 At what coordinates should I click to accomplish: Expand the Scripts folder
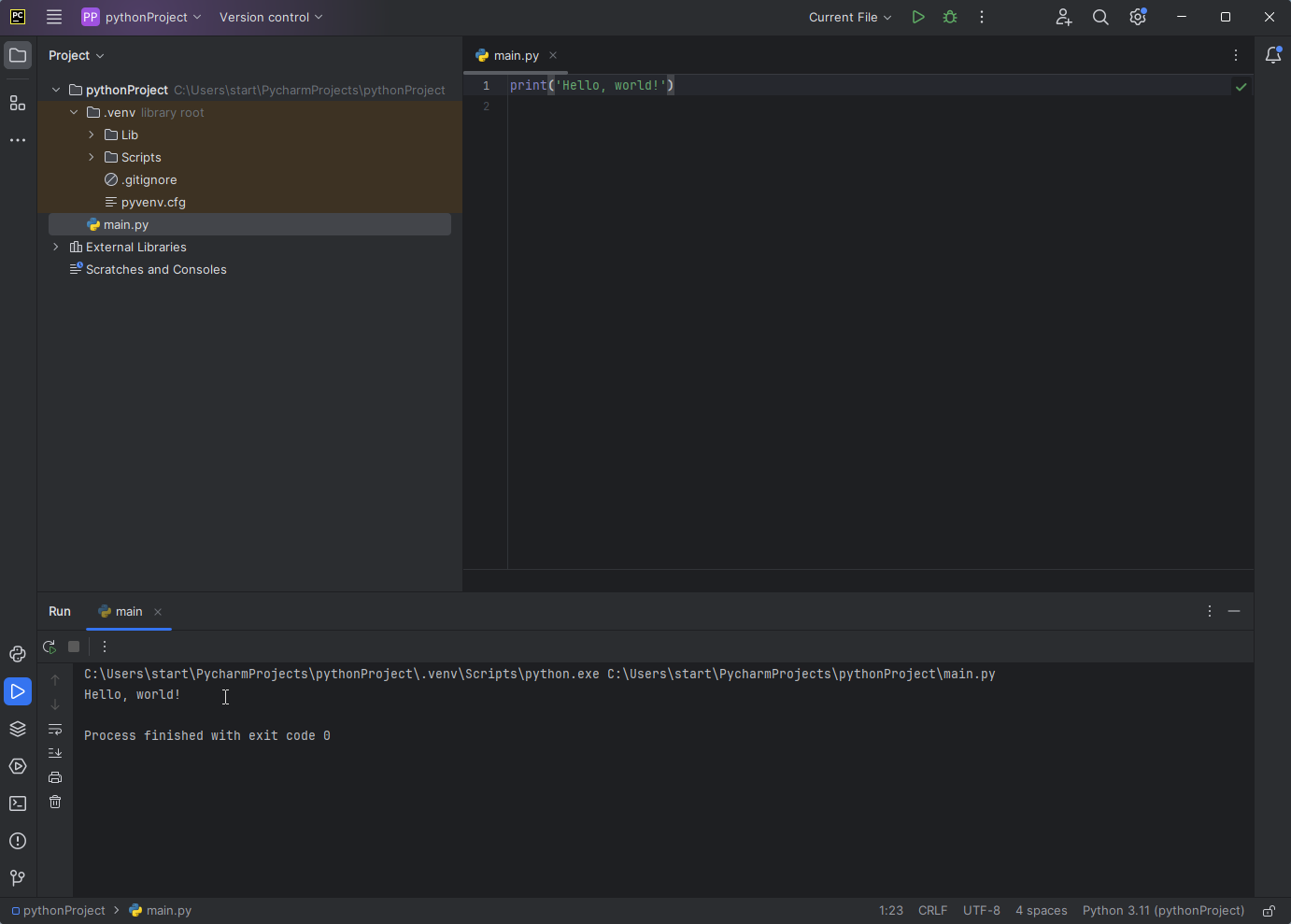pos(92,157)
